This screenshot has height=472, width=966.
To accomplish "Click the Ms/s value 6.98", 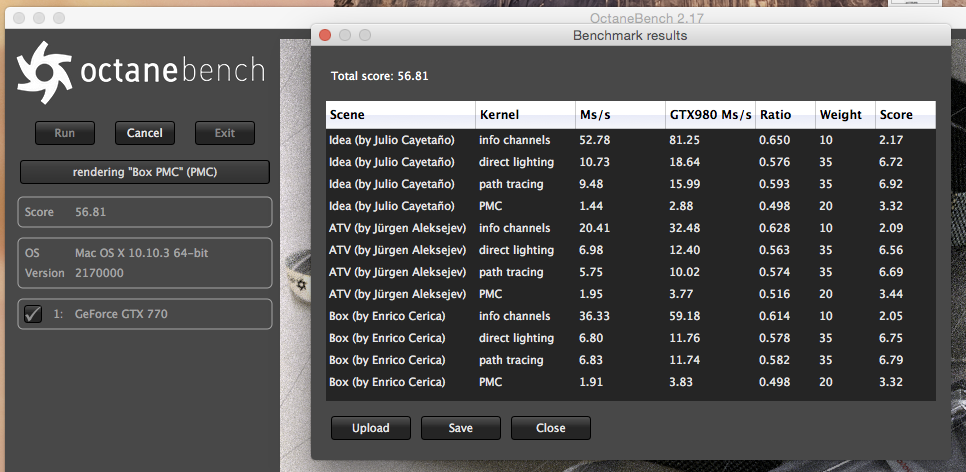I will point(591,250).
